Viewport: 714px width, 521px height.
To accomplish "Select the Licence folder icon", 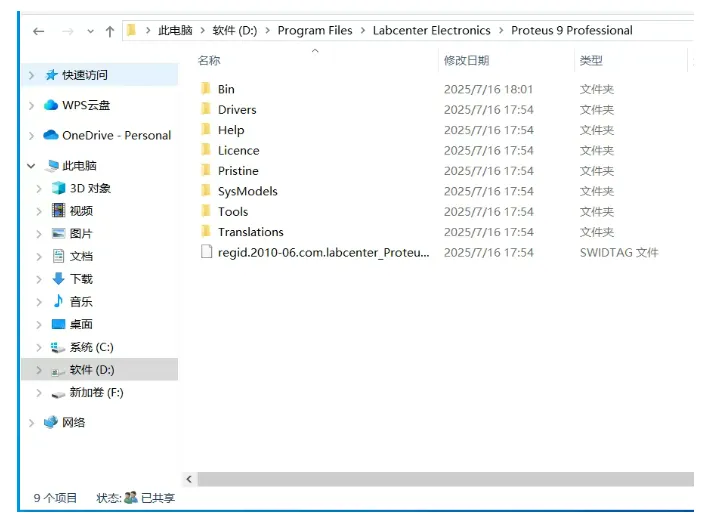I will (206, 149).
